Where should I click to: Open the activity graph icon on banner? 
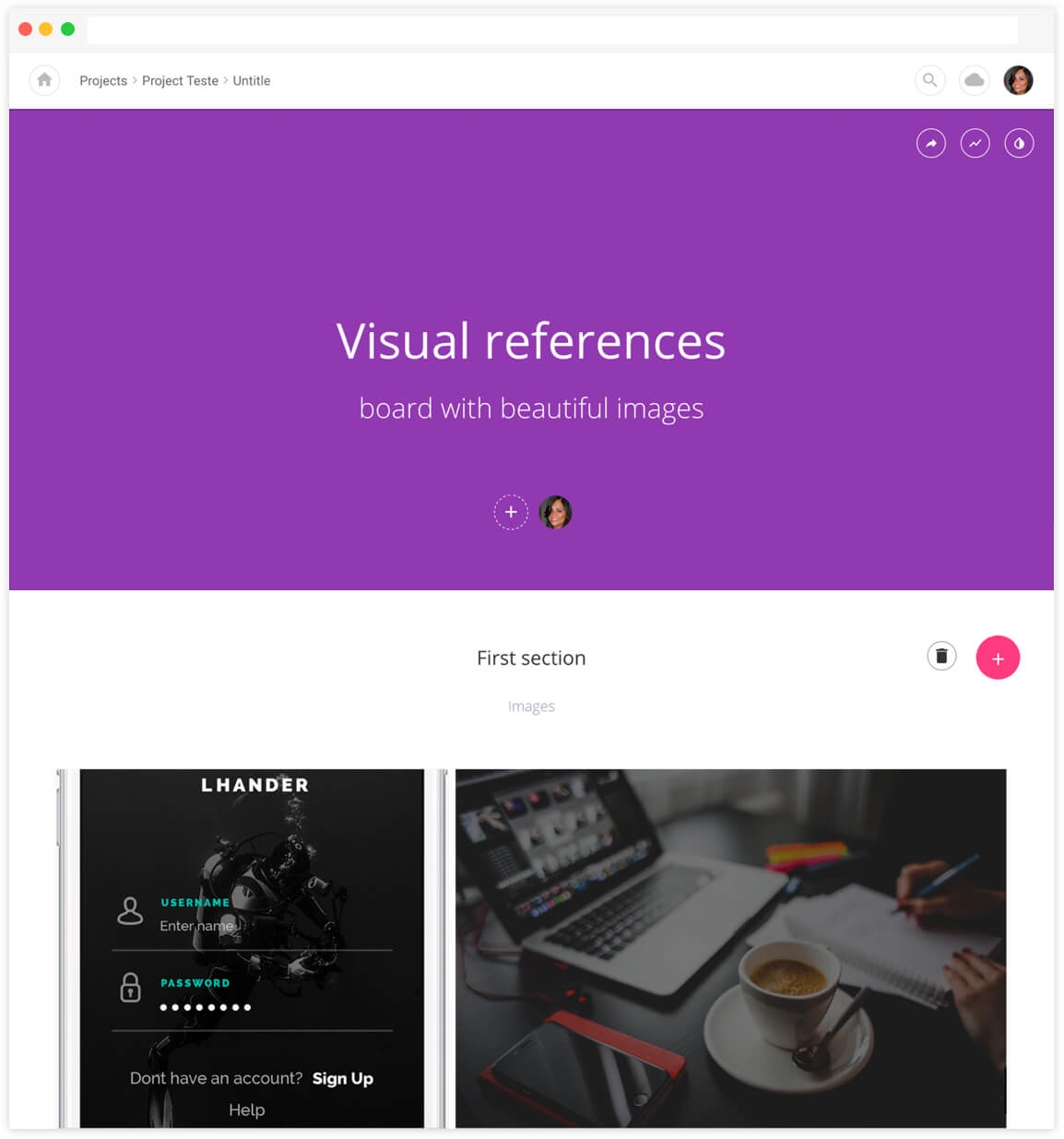click(x=975, y=143)
